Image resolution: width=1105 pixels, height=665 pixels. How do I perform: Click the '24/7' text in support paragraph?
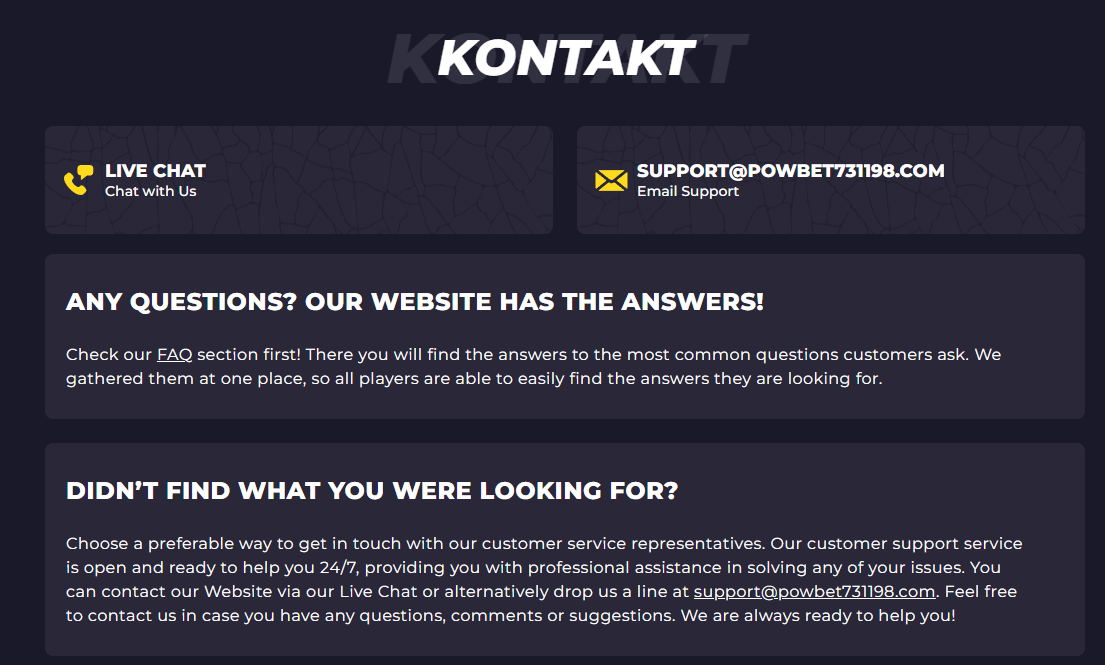coord(339,567)
